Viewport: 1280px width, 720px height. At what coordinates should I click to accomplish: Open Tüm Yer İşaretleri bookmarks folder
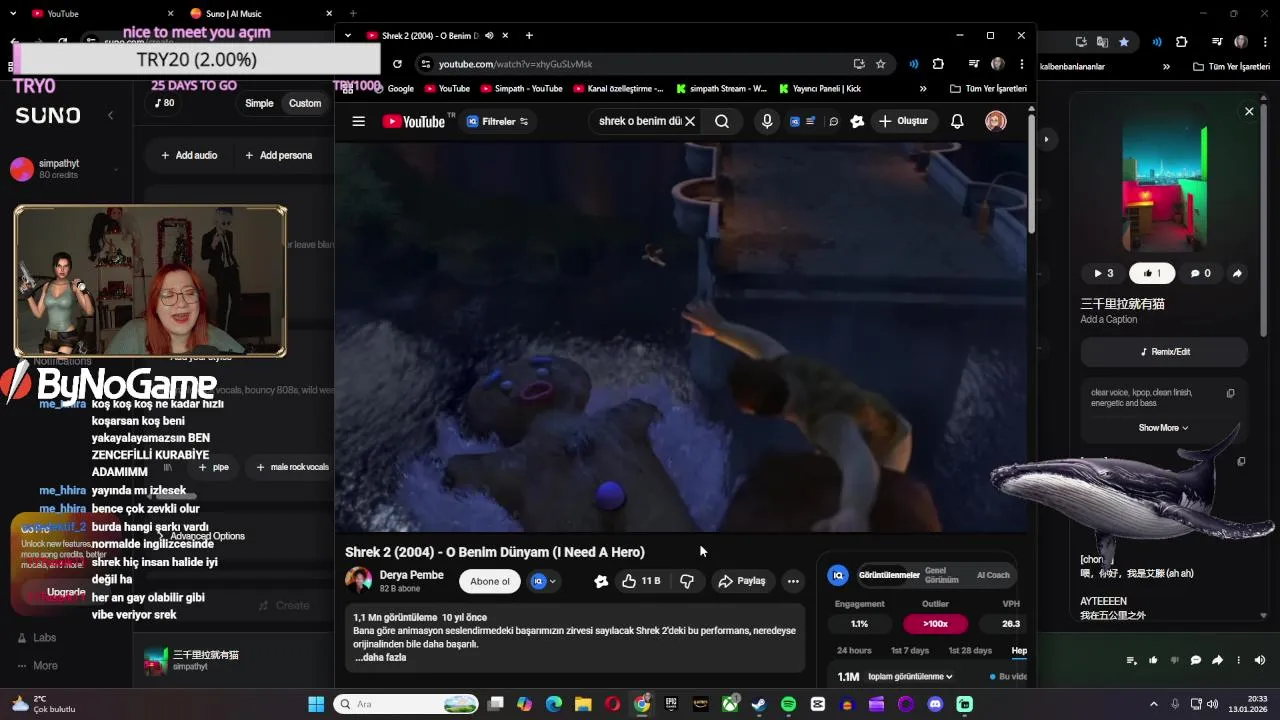point(988,88)
